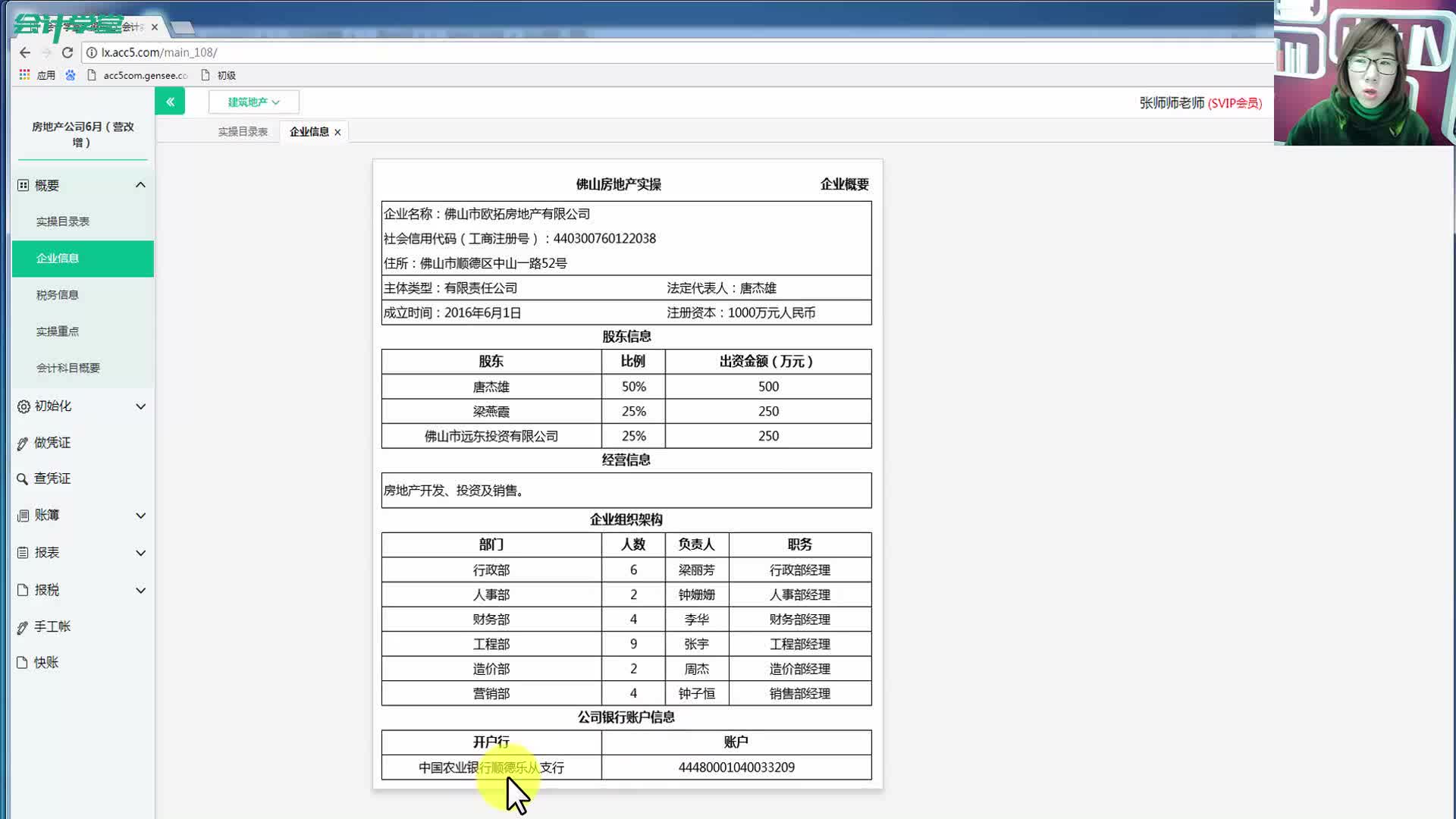The width and height of the screenshot is (1456, 819).
Task: Select the 手工帐 manual accounting icon
Action: pyautogui.click(x=23, y=626)
